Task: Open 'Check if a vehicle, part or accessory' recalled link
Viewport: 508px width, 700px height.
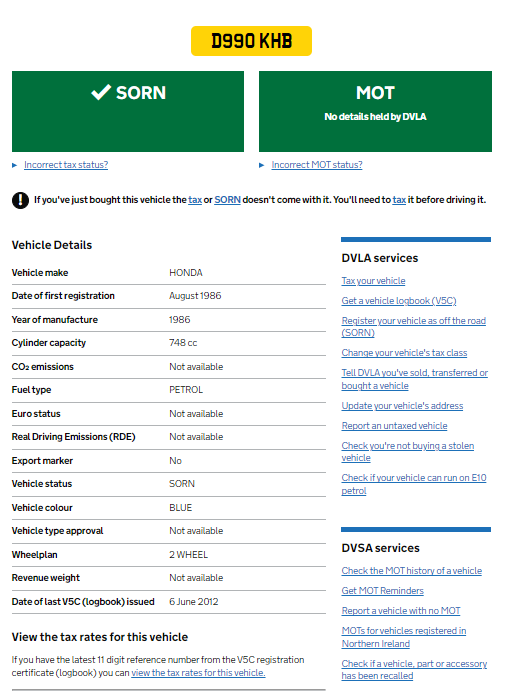Action: pyautogui.click(x=414, y=670)
